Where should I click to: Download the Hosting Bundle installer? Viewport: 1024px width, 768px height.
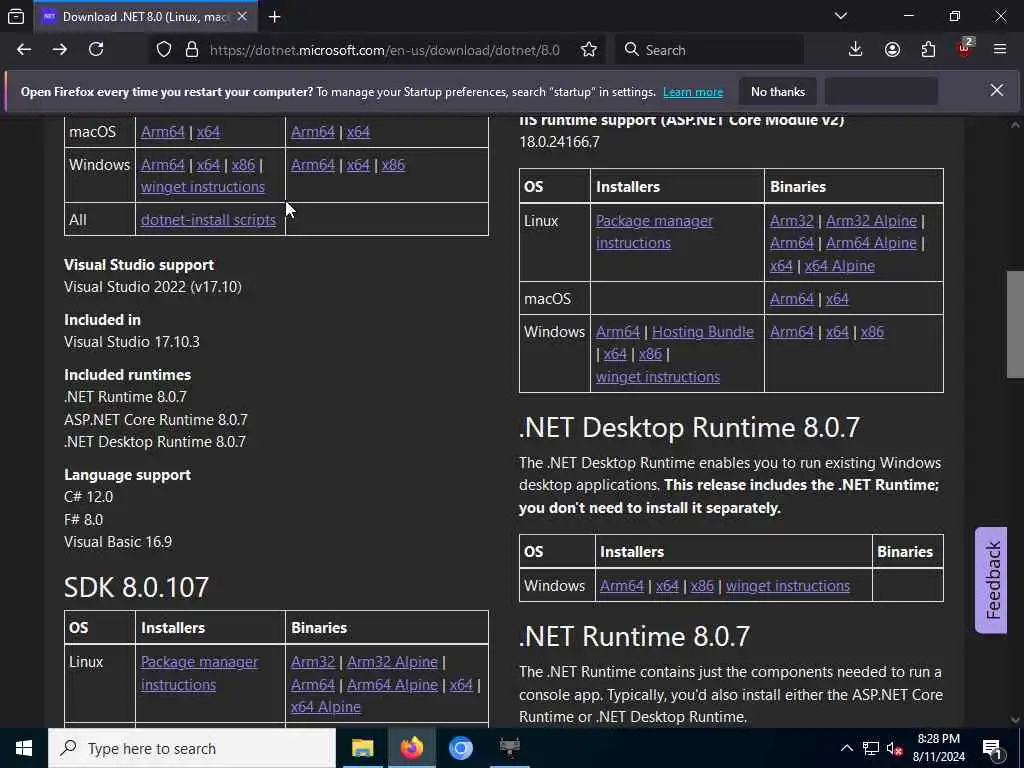click(703, 332)
